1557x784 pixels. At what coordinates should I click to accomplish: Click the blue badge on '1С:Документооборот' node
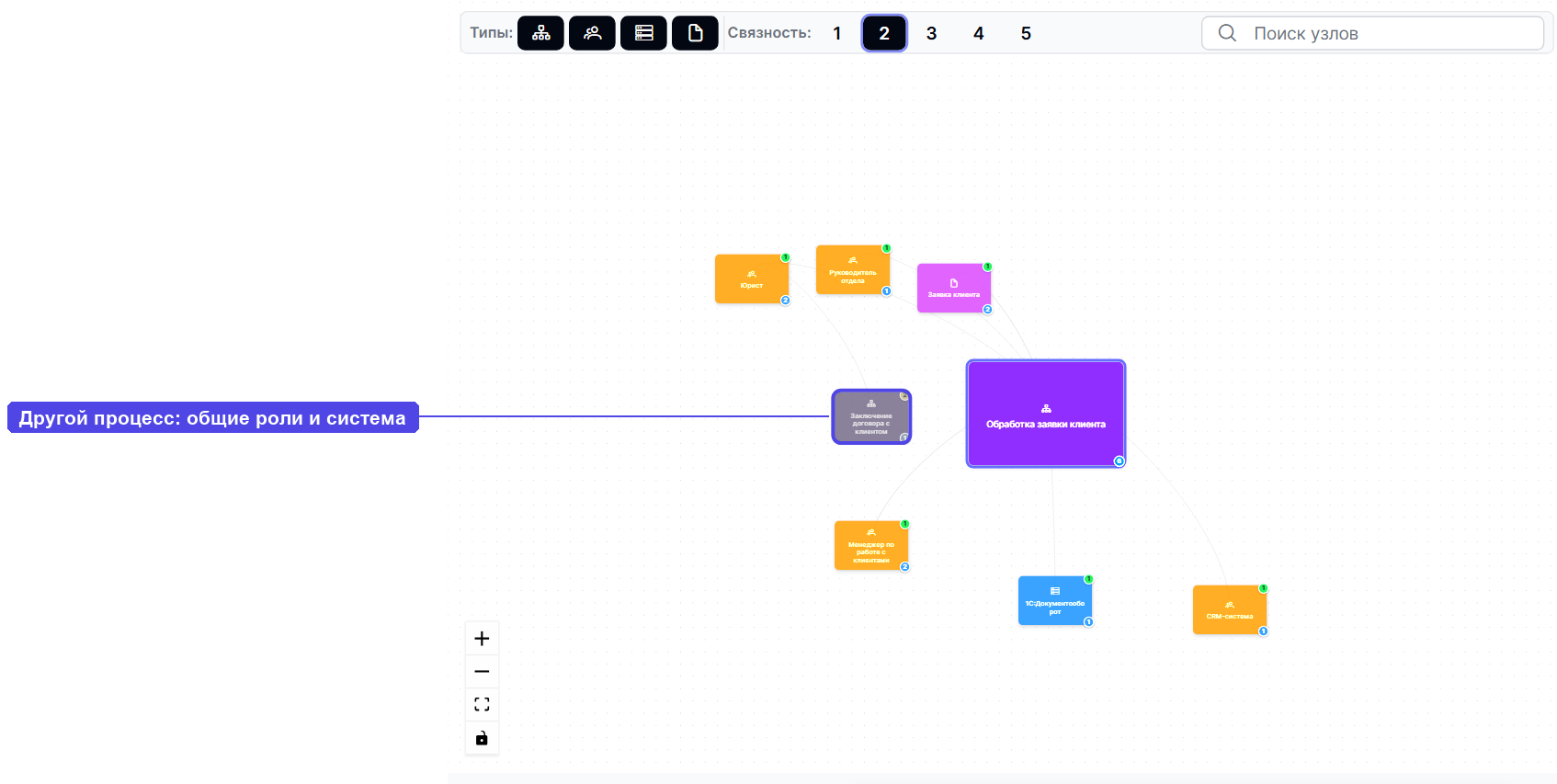[x=1089, y=622]
